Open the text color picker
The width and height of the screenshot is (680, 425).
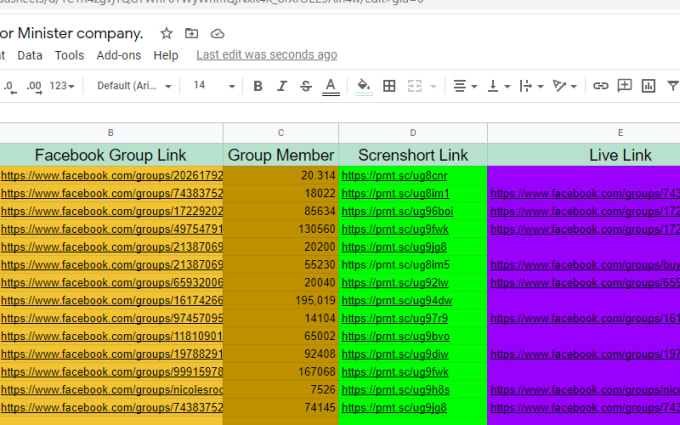click(330, 86)
